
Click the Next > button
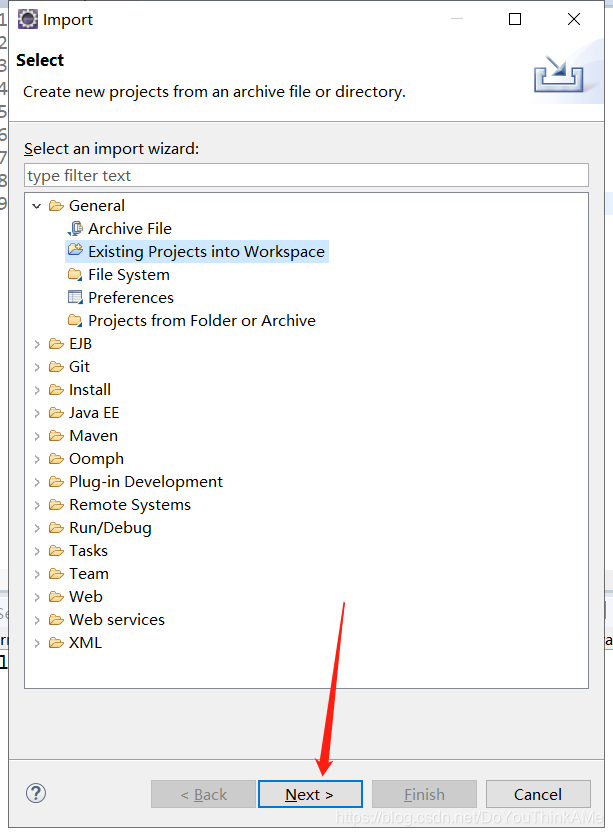(x=310, y=794)
